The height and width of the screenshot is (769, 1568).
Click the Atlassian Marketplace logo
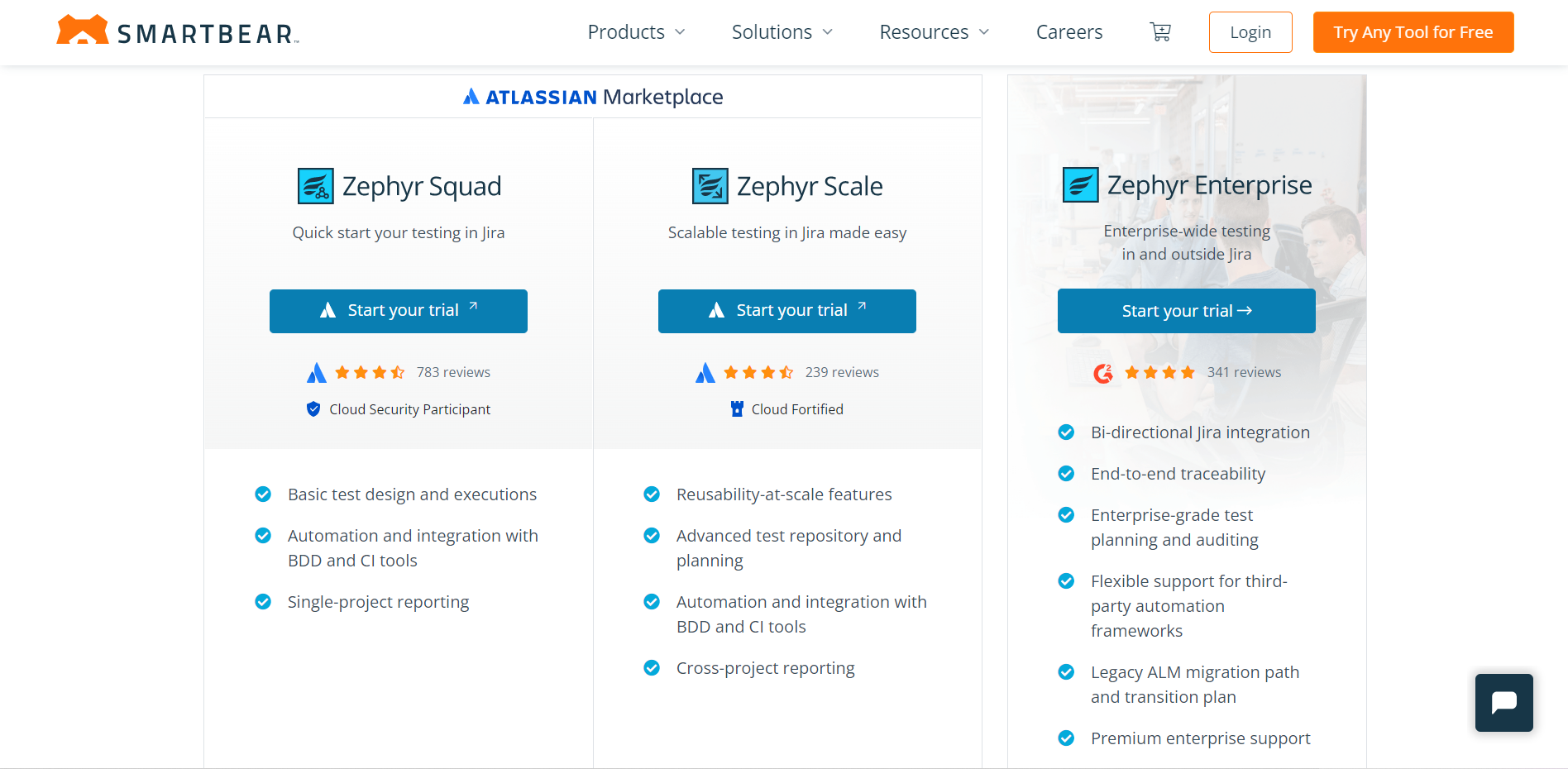(x=593, y=97)
